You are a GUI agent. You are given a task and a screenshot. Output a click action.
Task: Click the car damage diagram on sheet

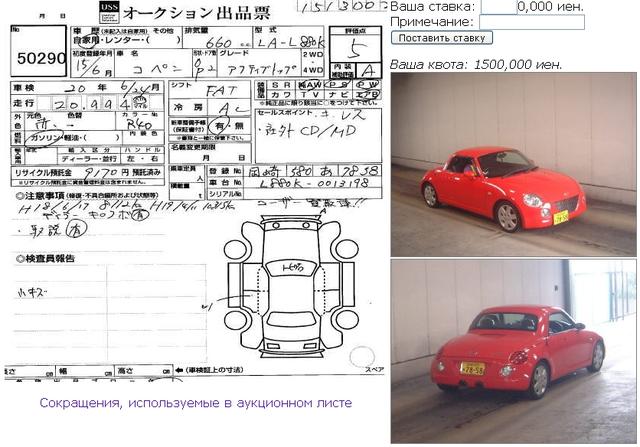pyautogui.click(x=291, y=287)
